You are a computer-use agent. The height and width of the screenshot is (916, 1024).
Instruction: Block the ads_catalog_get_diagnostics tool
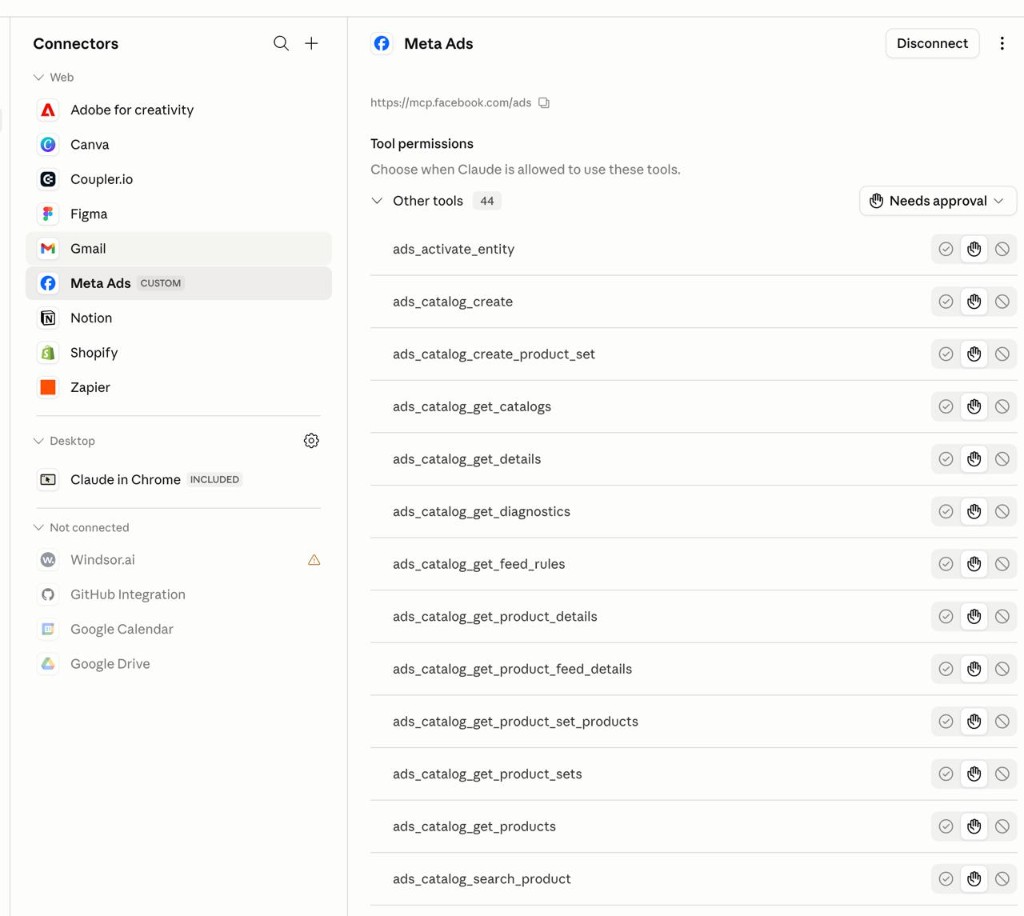pyautogui.click(x=1002, y=511)
